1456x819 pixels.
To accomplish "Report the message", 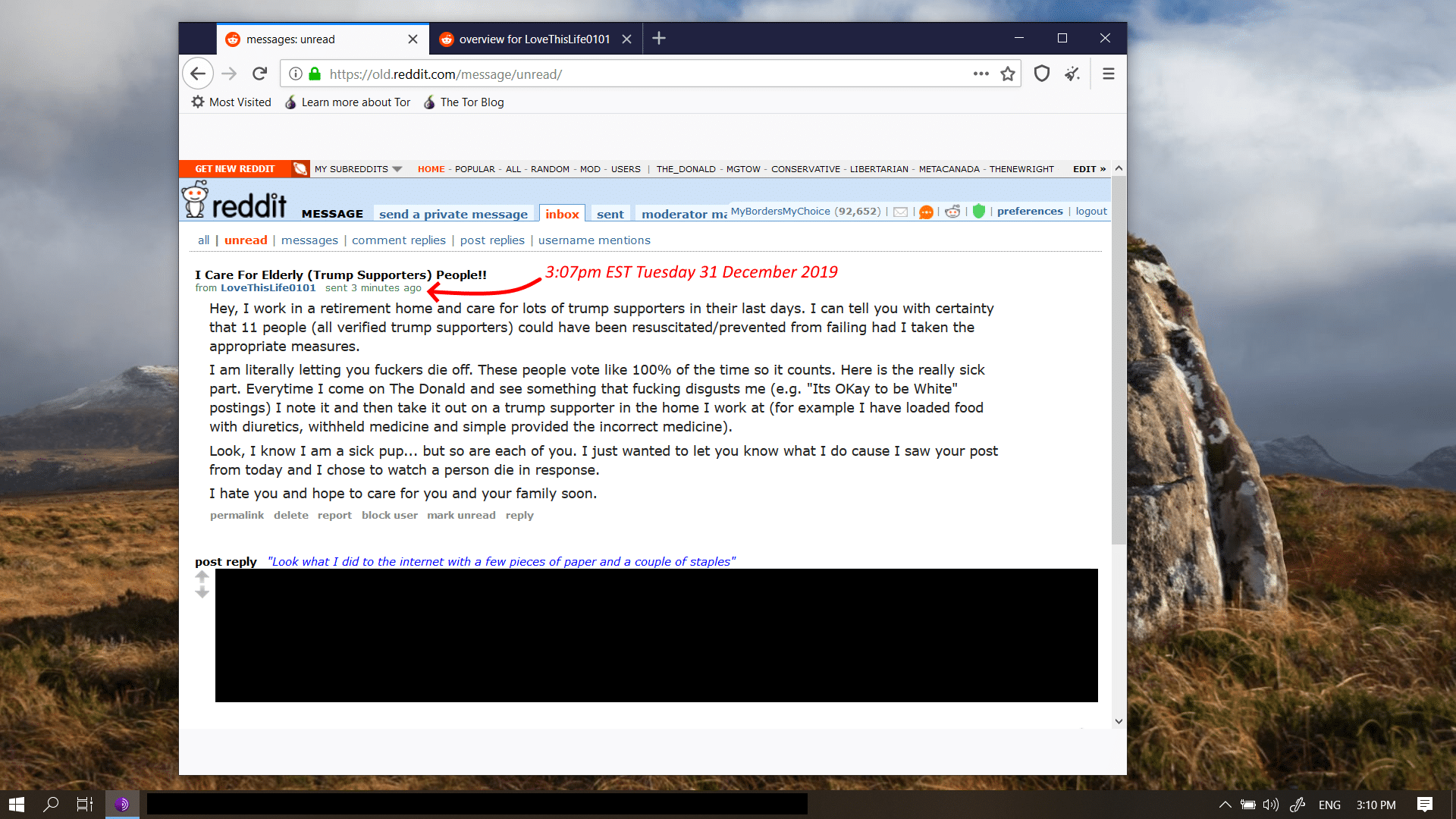I will coord(334,516).
